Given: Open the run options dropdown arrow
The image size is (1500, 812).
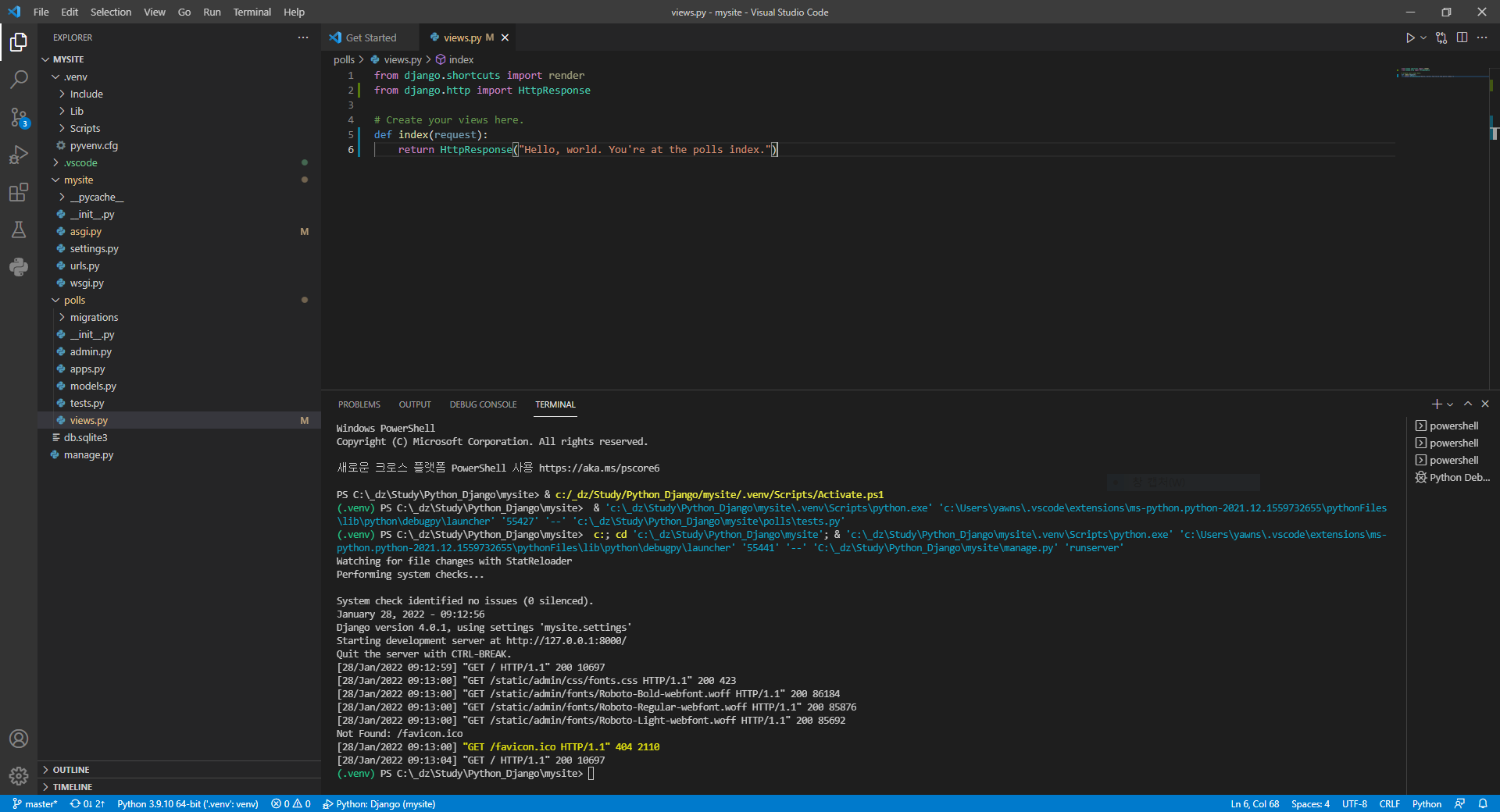Looking at the screenshot, I should [x=1423, y=37].
